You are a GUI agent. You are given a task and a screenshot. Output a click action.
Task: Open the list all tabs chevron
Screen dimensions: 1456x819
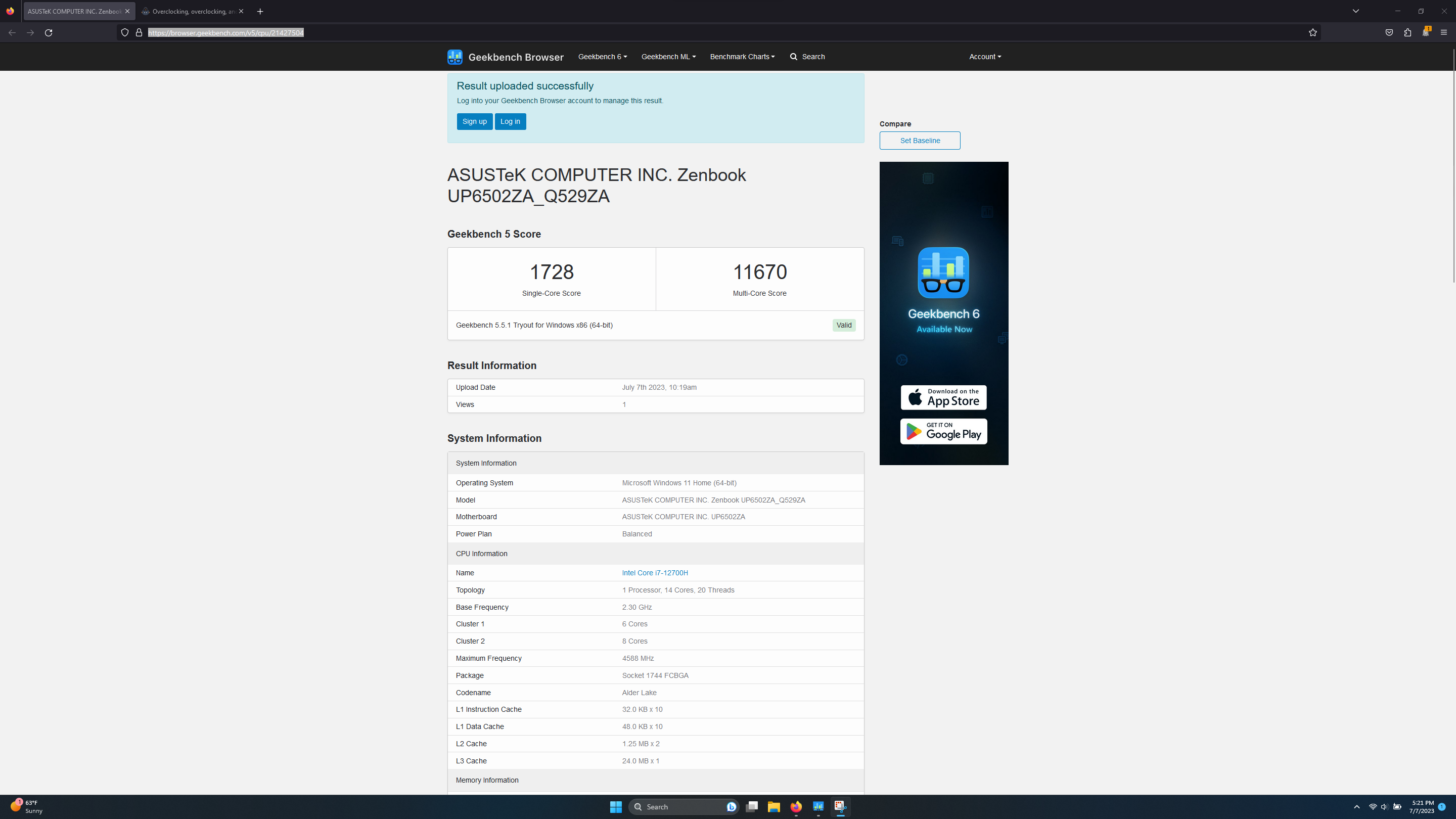[1355, 11]
